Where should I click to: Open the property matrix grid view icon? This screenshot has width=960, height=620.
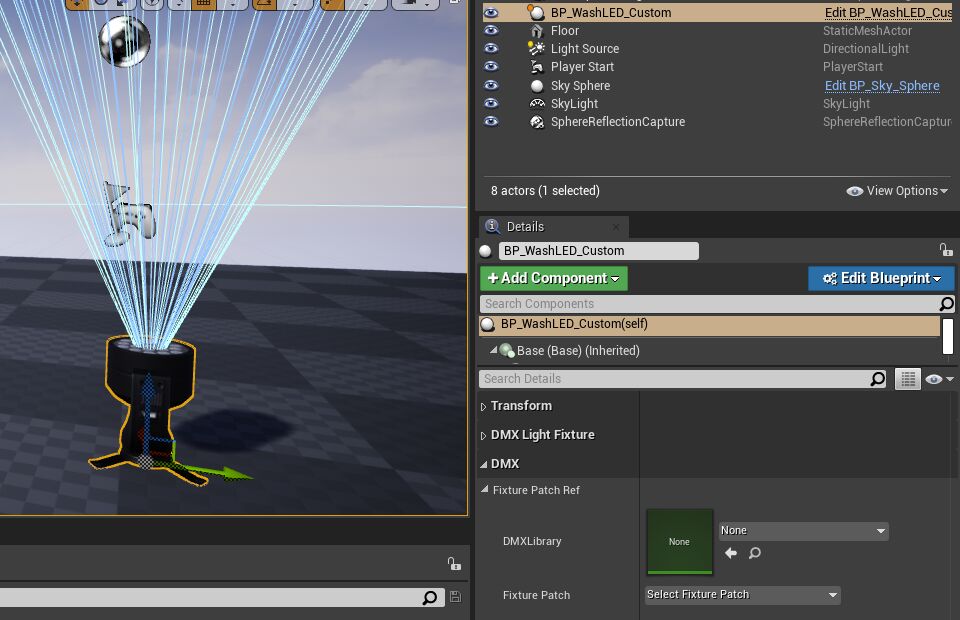[x=908, y=379]
